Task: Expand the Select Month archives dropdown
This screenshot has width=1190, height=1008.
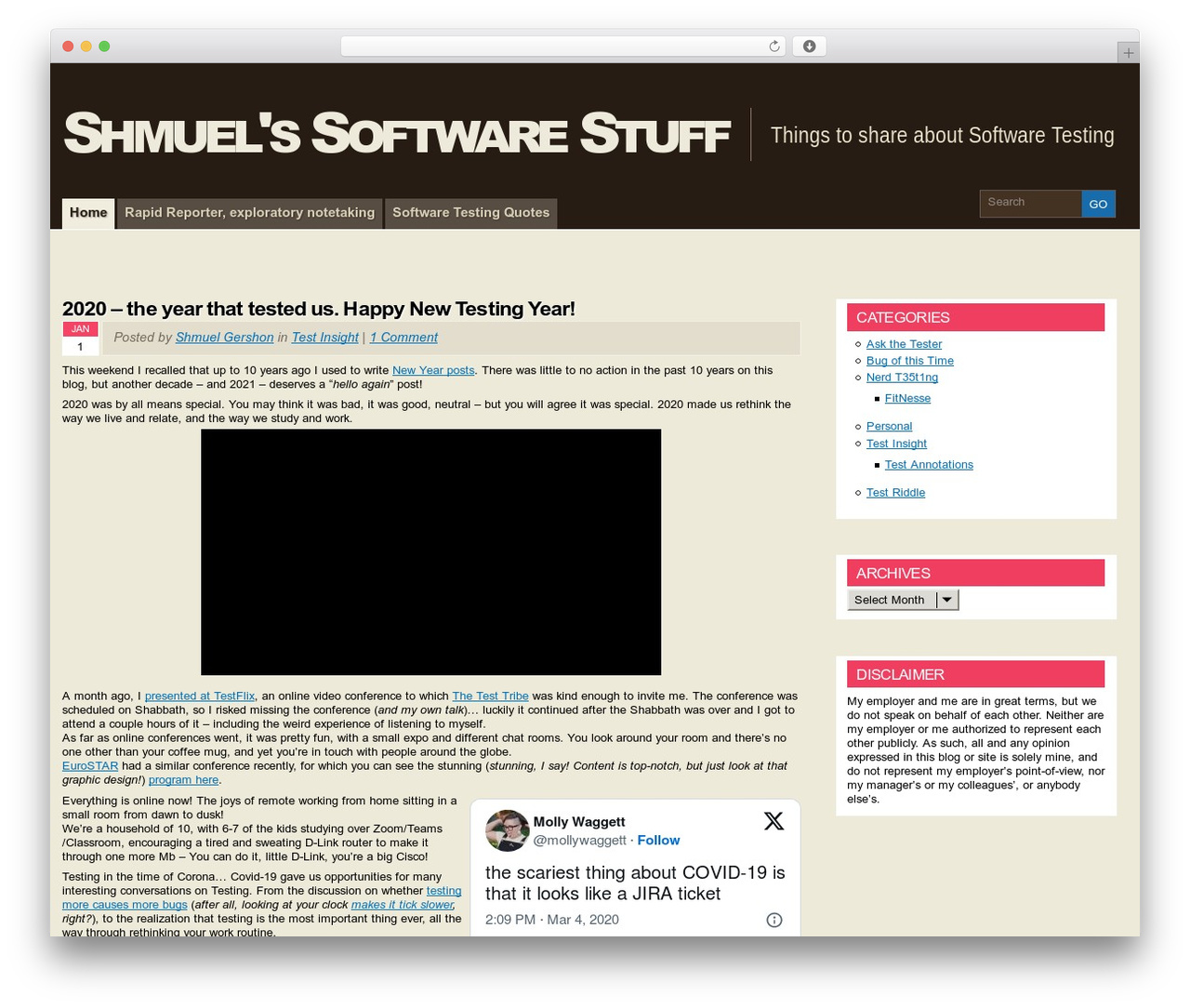Action: (903, 600)
